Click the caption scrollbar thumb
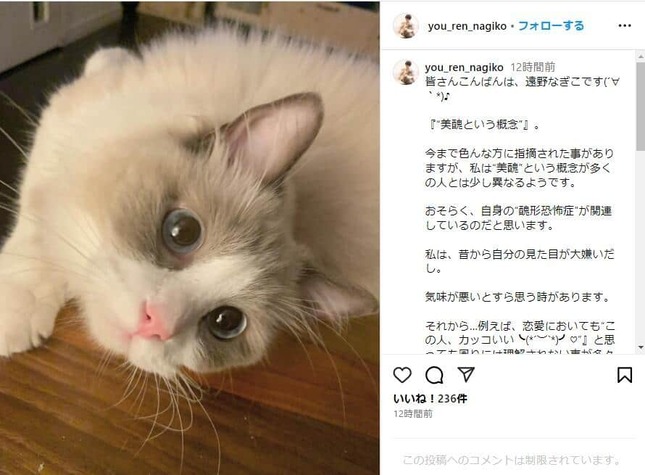The image size is (645, 475). tap(640, 106)
